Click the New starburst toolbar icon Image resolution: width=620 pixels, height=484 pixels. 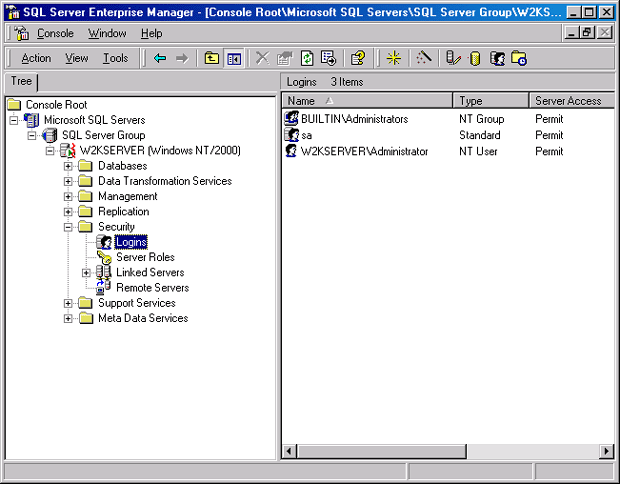393,59
